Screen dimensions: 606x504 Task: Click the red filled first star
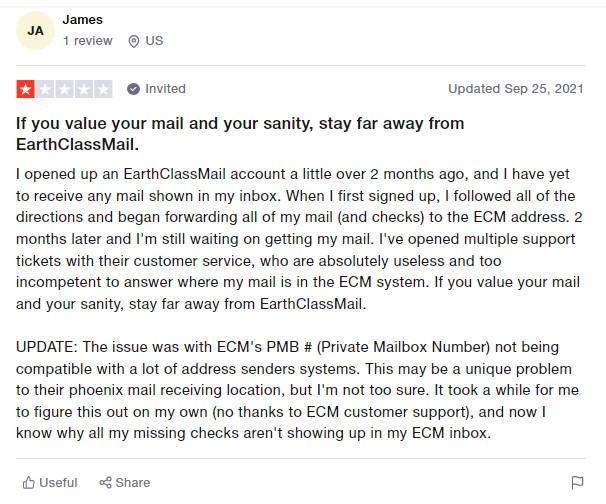25,89
